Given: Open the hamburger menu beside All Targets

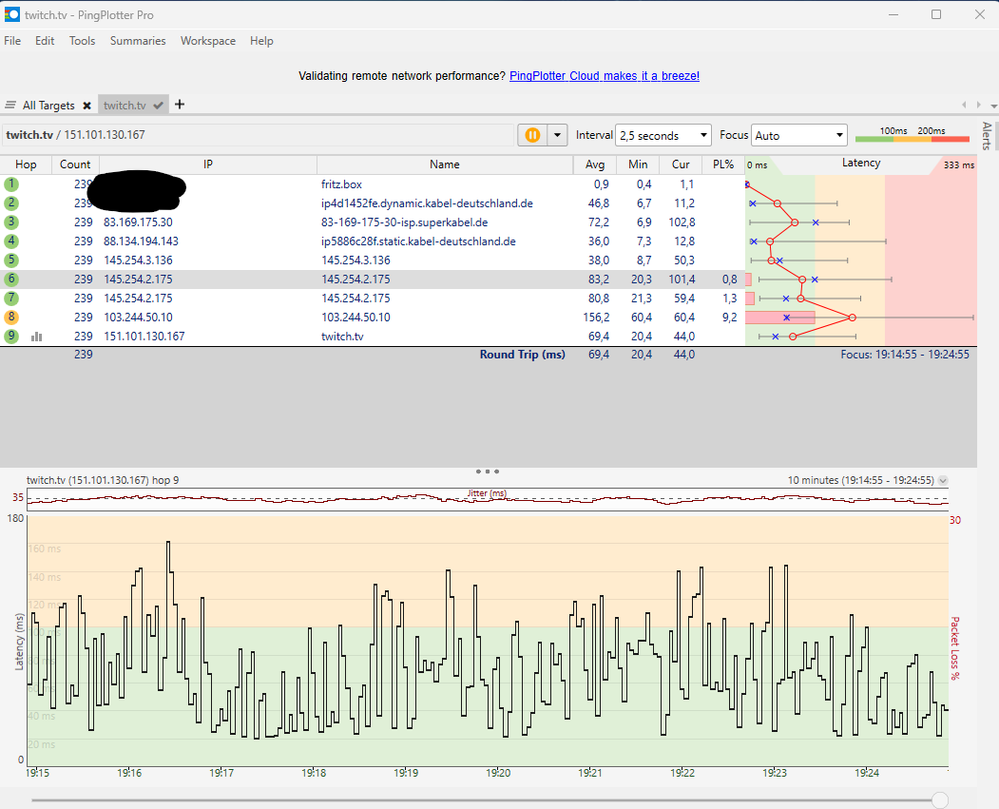Looking at the screenshot, I should pyautogui.click(x=10, y=105).
